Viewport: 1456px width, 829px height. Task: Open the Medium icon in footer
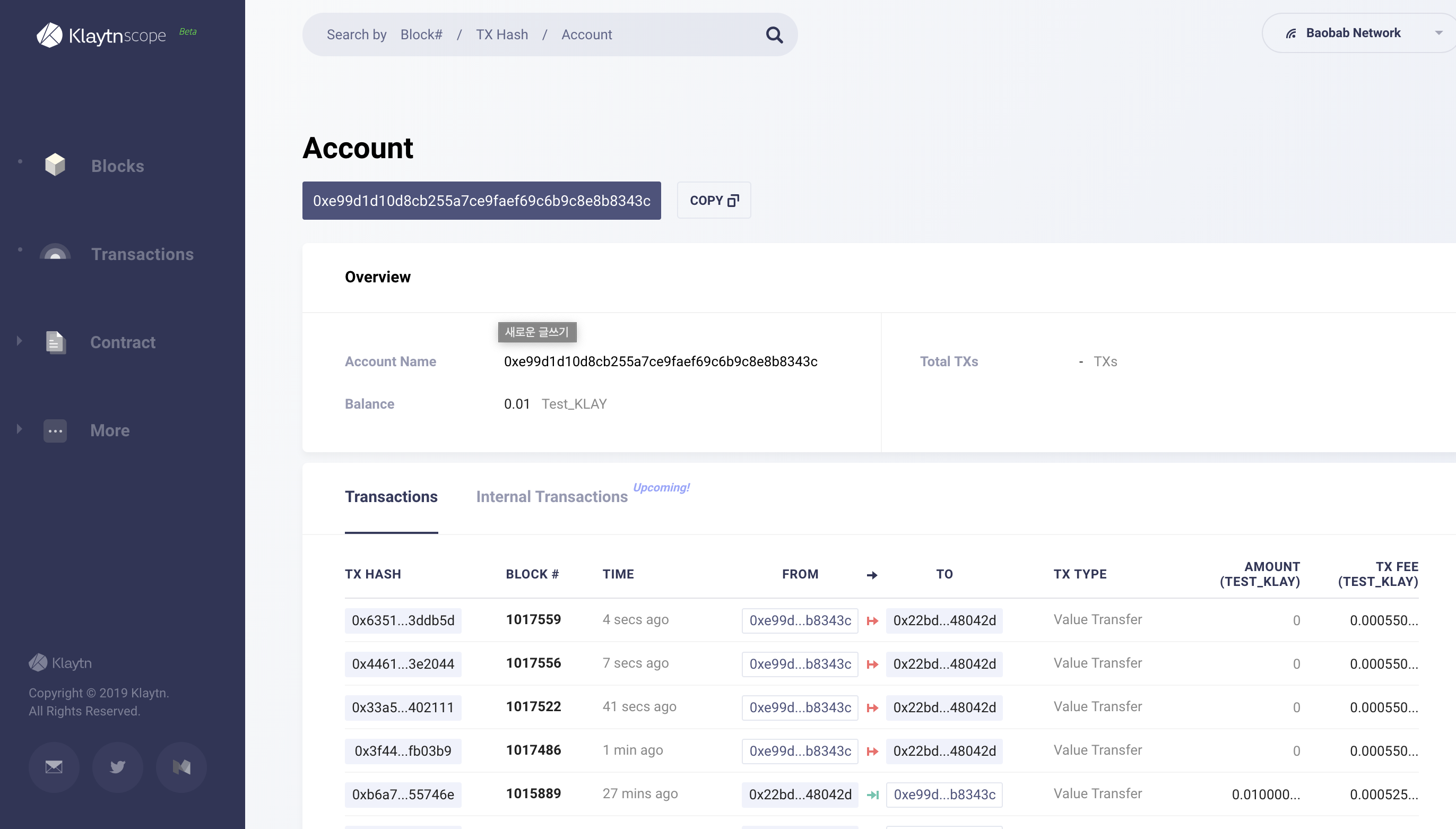click(181, 767)
